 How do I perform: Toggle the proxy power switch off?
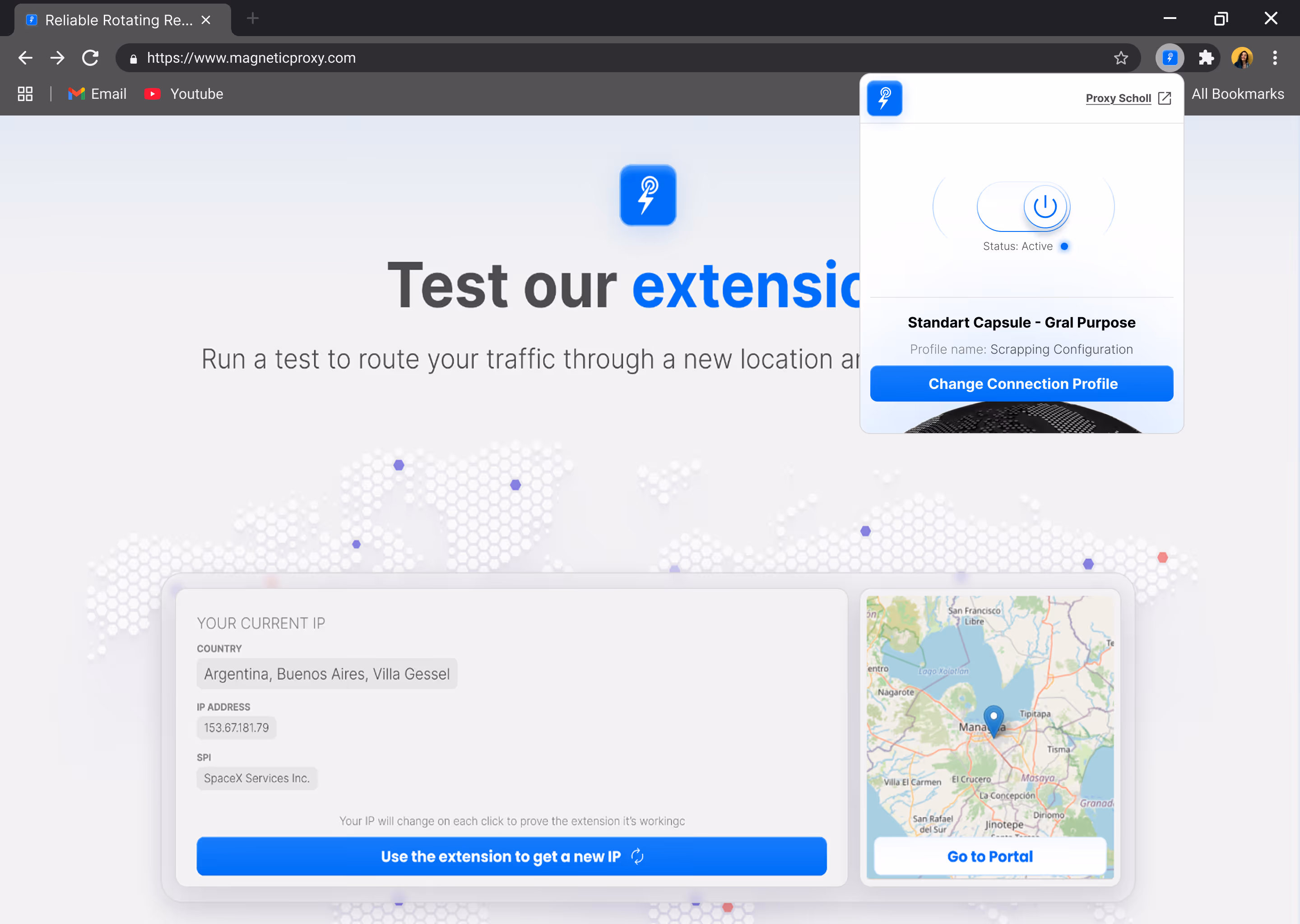pyautogui.click(x=1023, y=207)
